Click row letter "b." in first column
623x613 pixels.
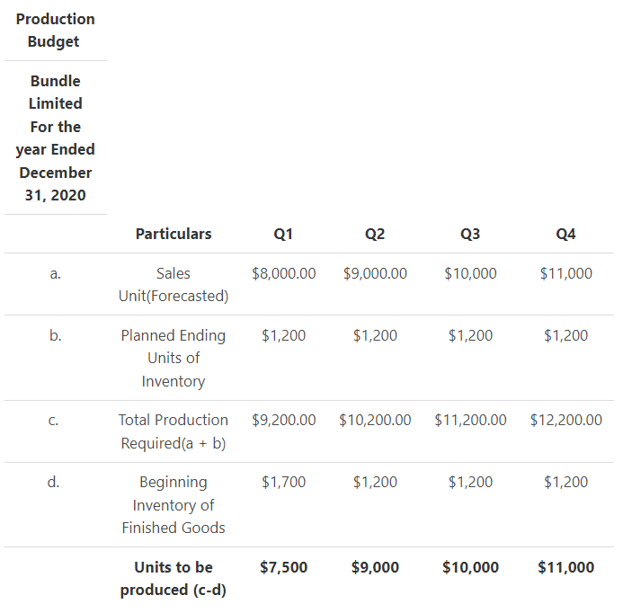point(55,335)
